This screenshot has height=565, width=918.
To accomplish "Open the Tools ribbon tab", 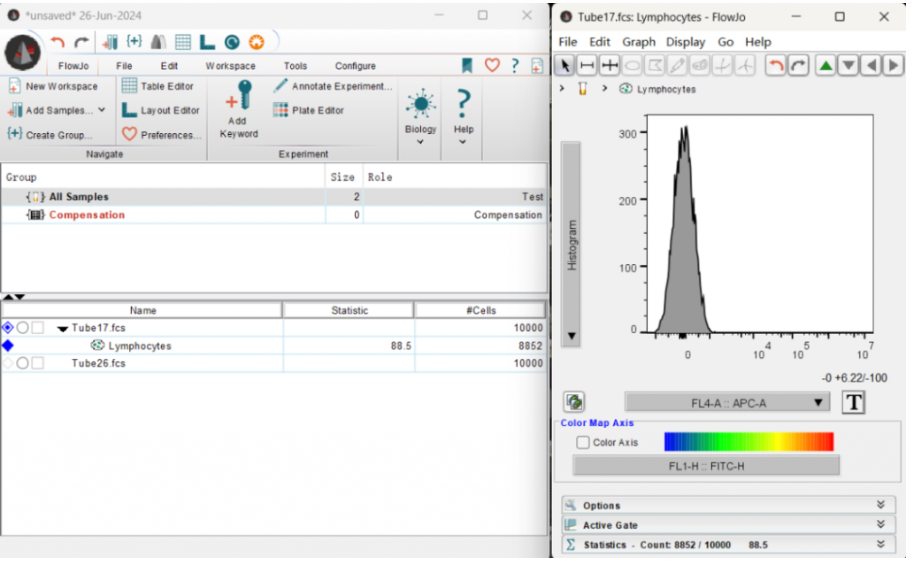I will pyautogui.click(x=295, y=66).
